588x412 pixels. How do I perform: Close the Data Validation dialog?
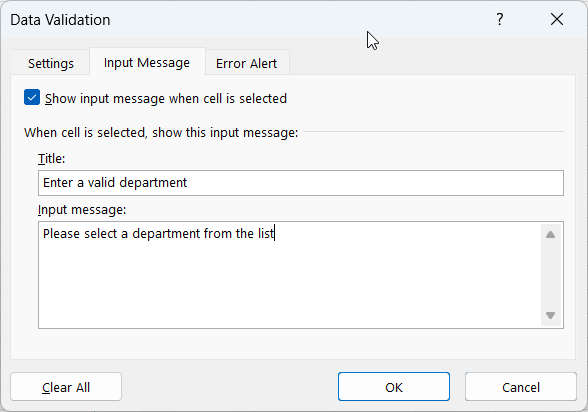point(557,19)
